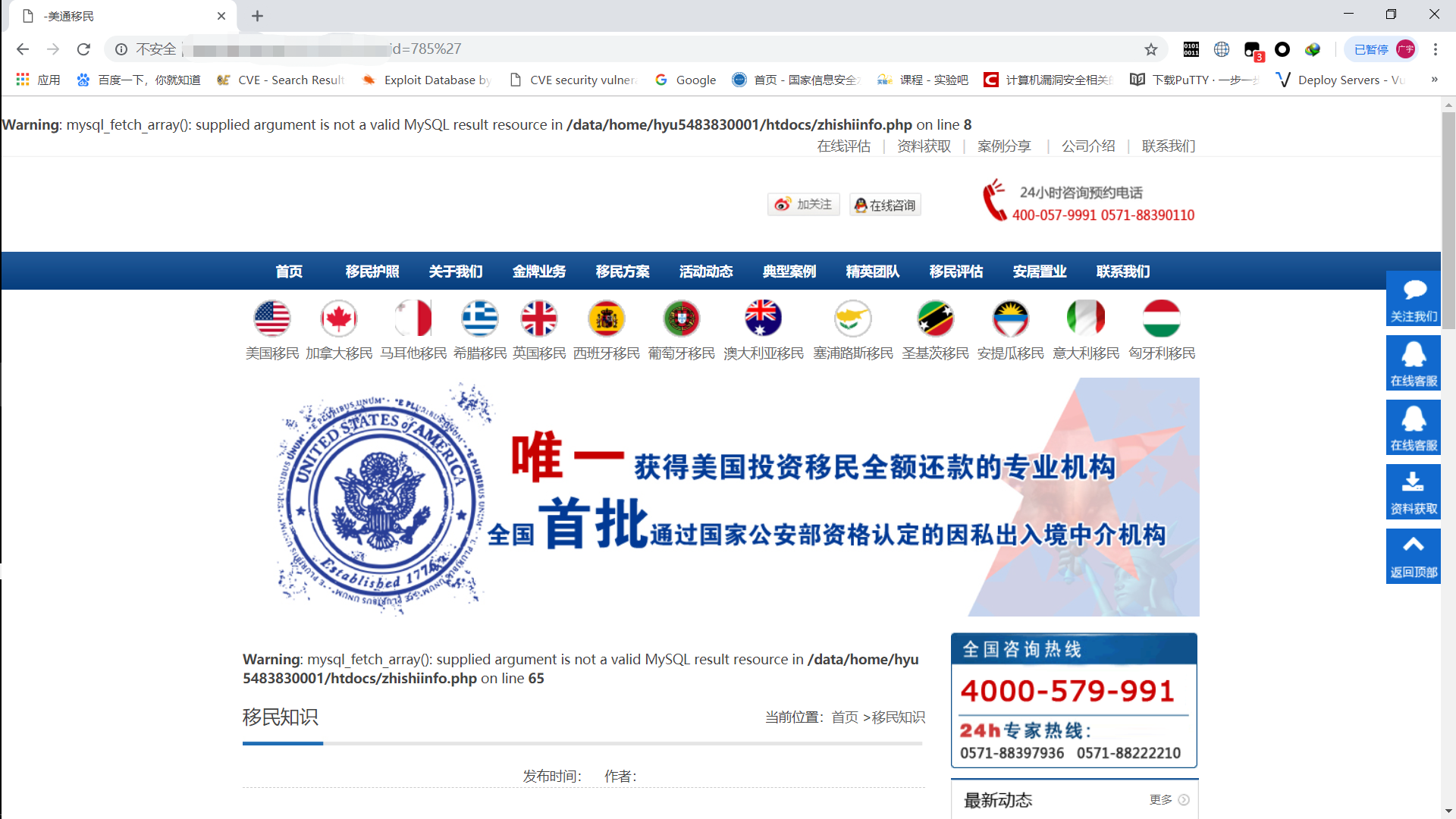This screenshot has height=819, width=1456.
Task: Click 更多 next to 最新动态
Action: click(x=1169, y=800)
